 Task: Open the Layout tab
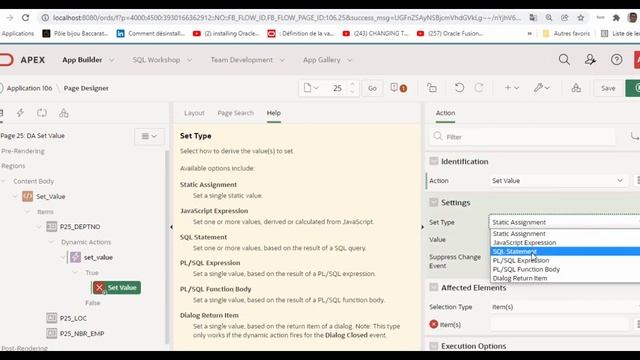click(194, 113)
